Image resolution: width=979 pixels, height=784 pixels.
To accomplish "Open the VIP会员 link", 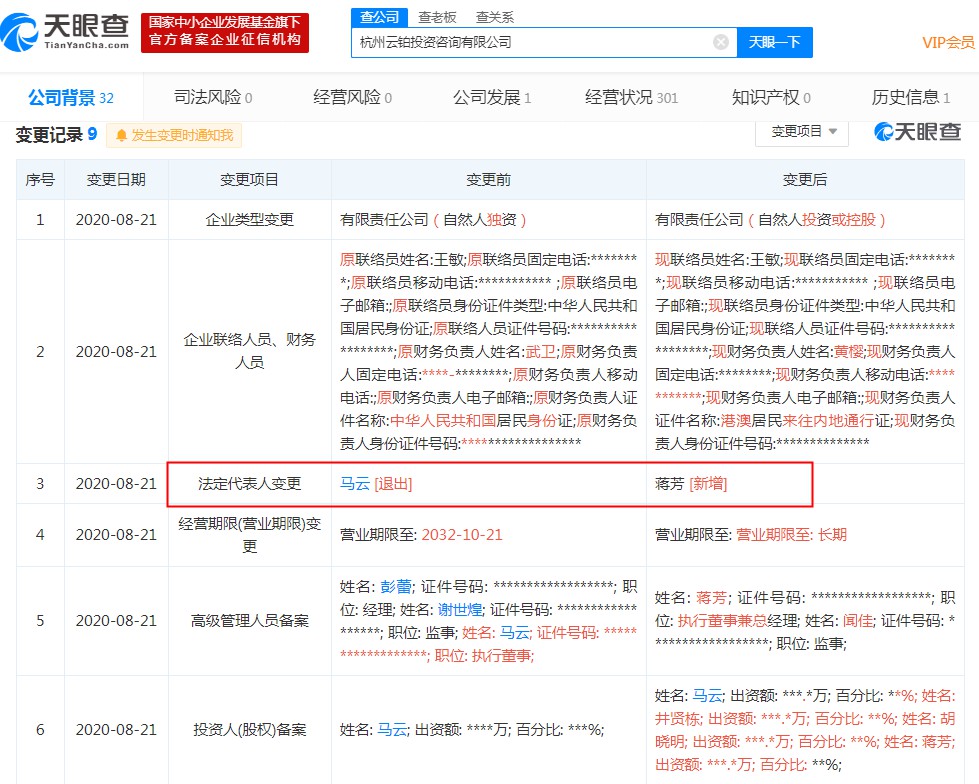I will 948,42.
